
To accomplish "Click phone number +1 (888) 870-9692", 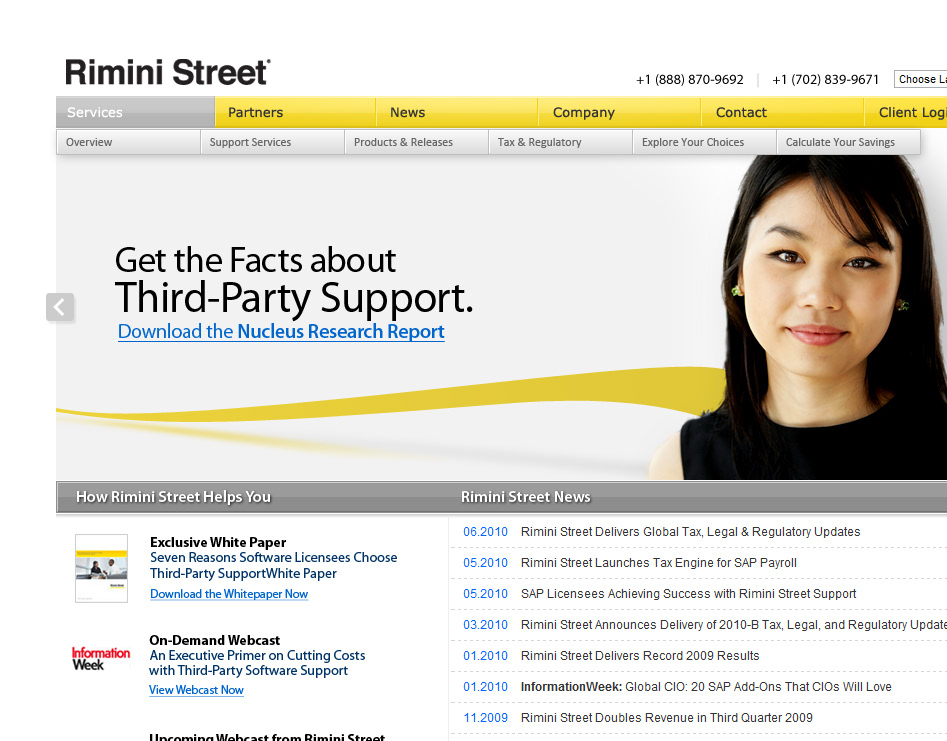I will tap(690, 80).
